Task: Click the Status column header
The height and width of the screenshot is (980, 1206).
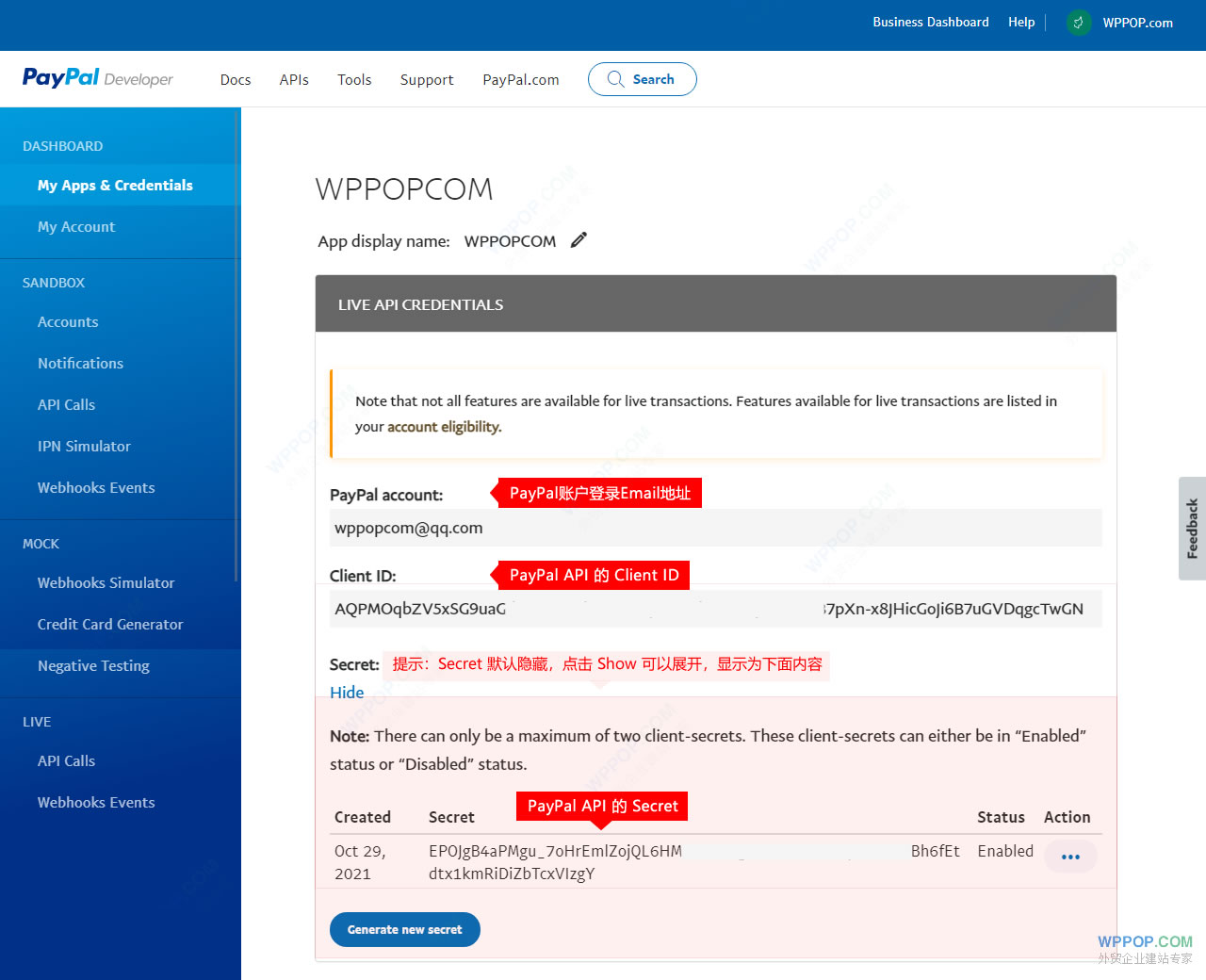Action: [x=1001, y=817]
